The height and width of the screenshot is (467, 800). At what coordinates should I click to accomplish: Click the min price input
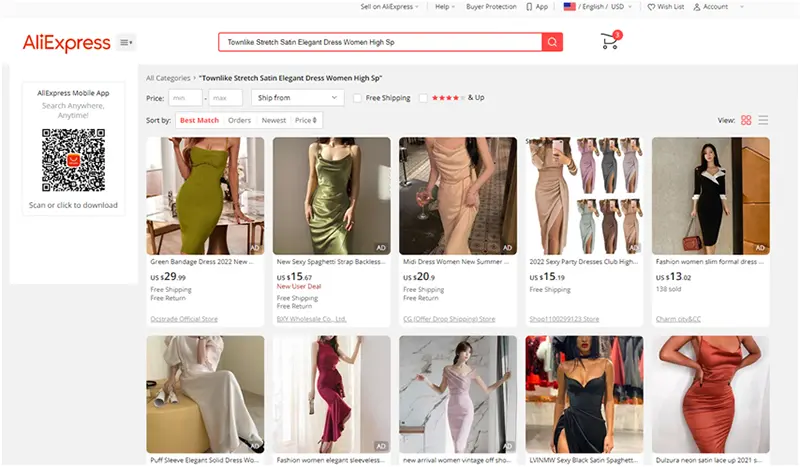tap(185, 97)
